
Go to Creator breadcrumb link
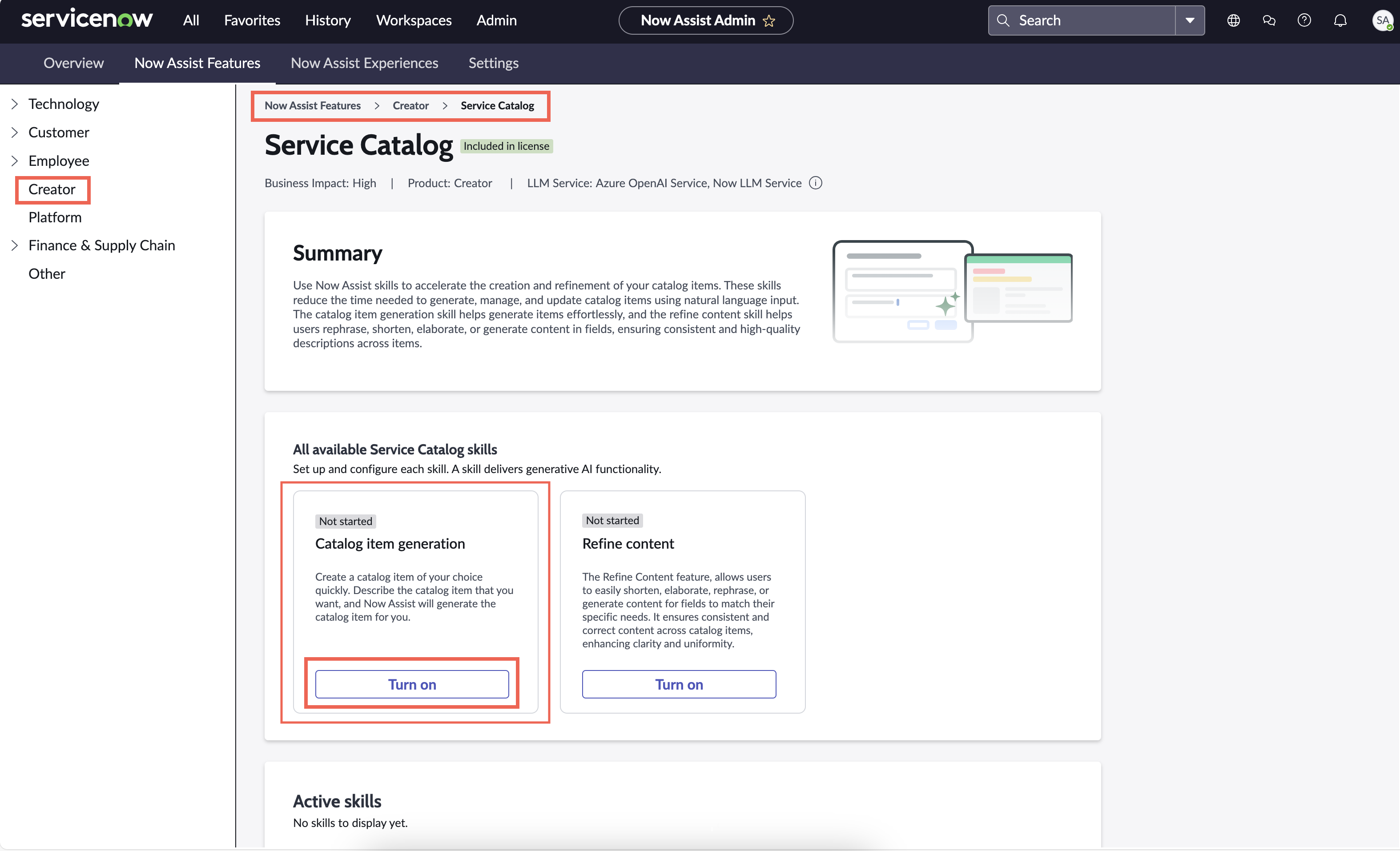tap(410, 106)
